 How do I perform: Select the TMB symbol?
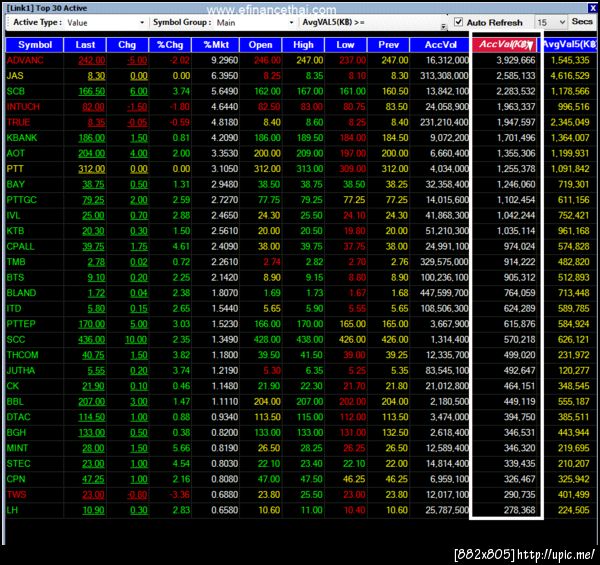pos(16,262)
